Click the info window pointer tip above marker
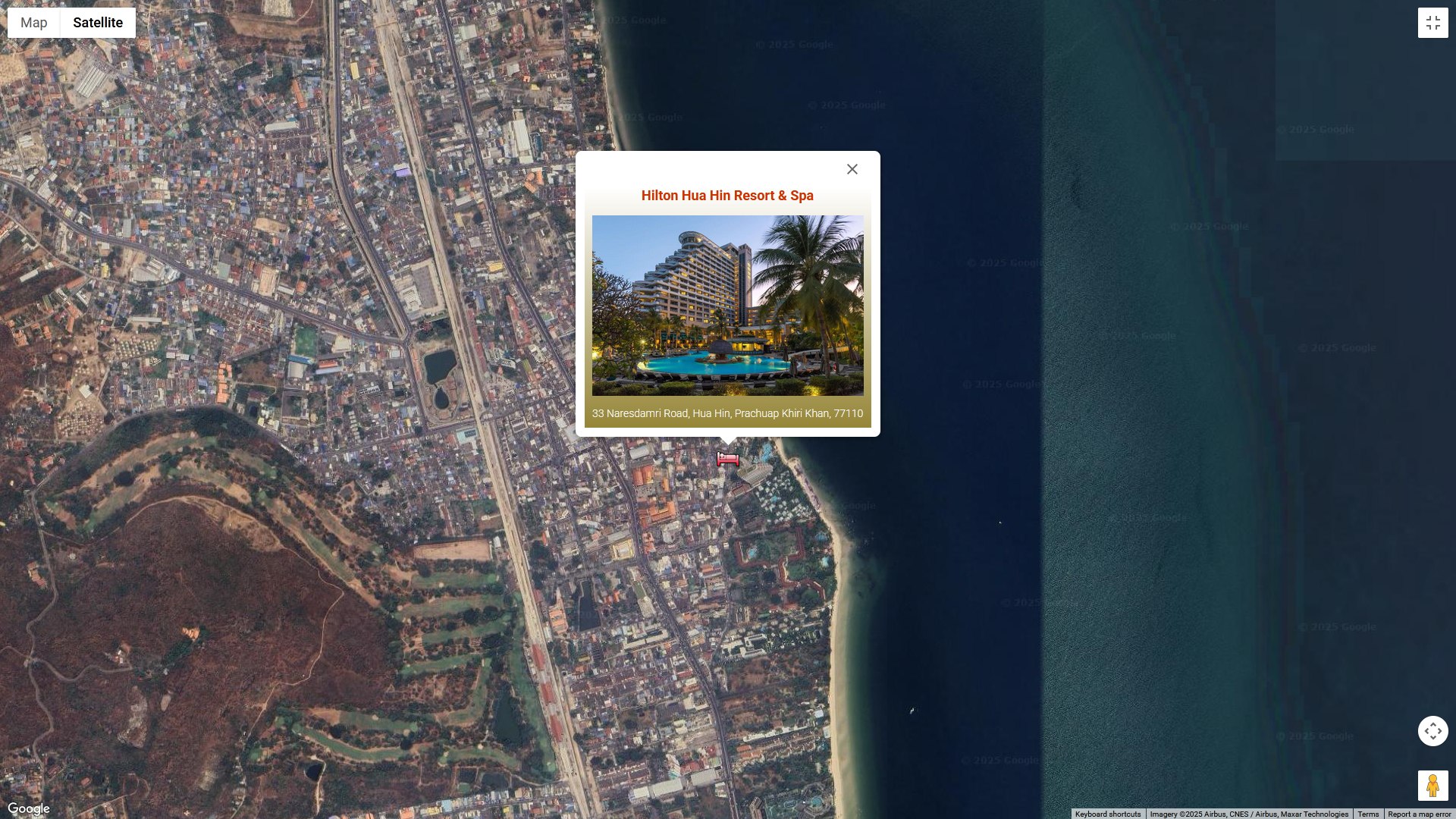 pos(728,441)
